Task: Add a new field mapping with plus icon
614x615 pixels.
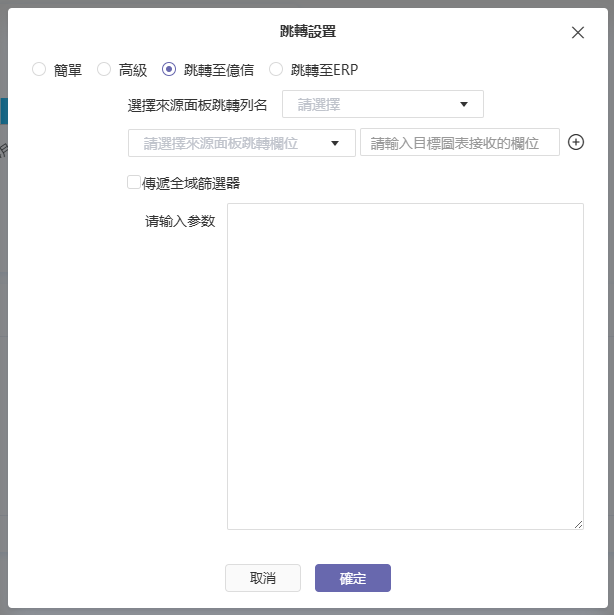Action: pos(576,142)
